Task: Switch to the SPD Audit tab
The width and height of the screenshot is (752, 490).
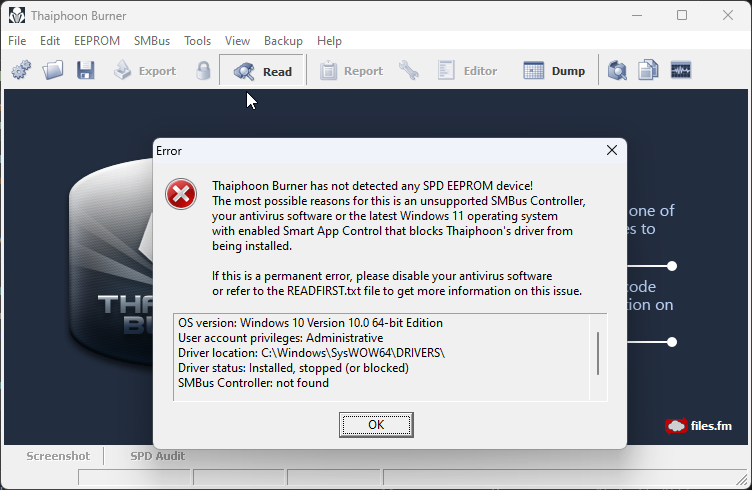Action: (158, 456)
